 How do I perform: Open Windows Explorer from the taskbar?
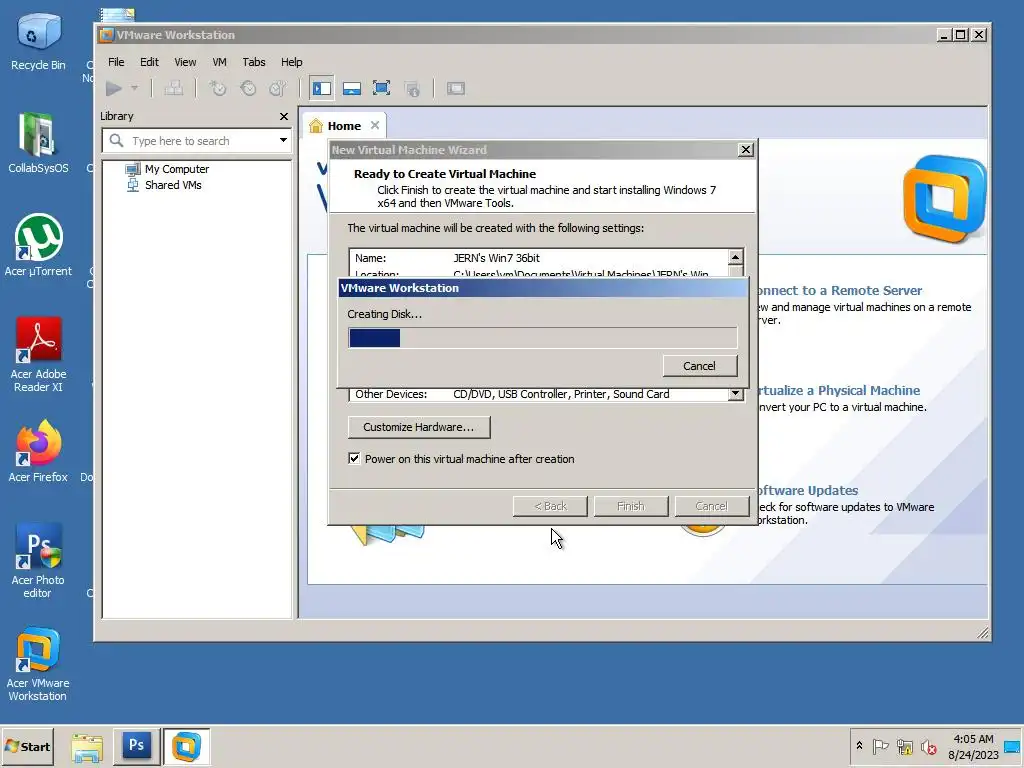click(87, 747)
